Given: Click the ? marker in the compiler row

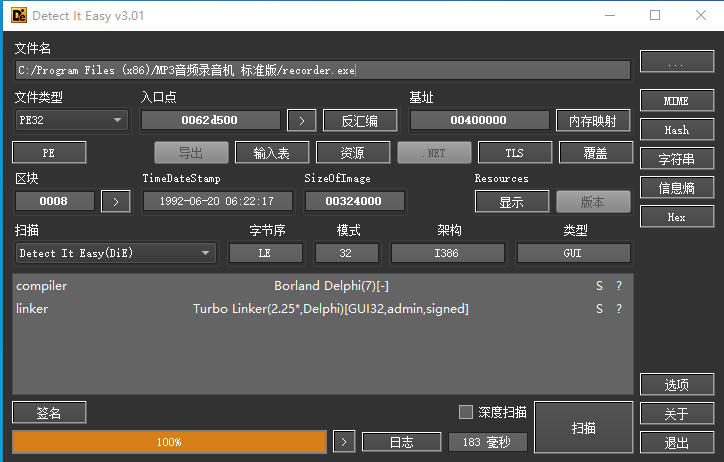Looking at the screenshot, I should tap(619, 286).
